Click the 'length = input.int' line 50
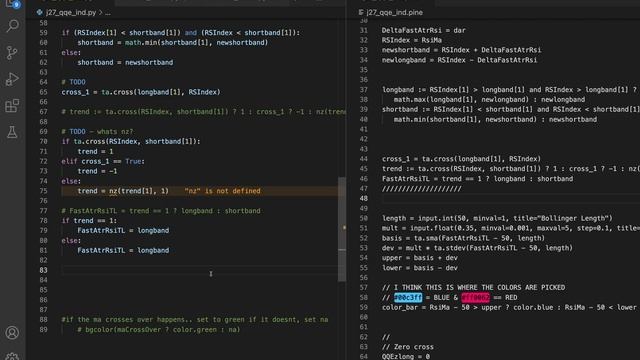 coord(497,218)
